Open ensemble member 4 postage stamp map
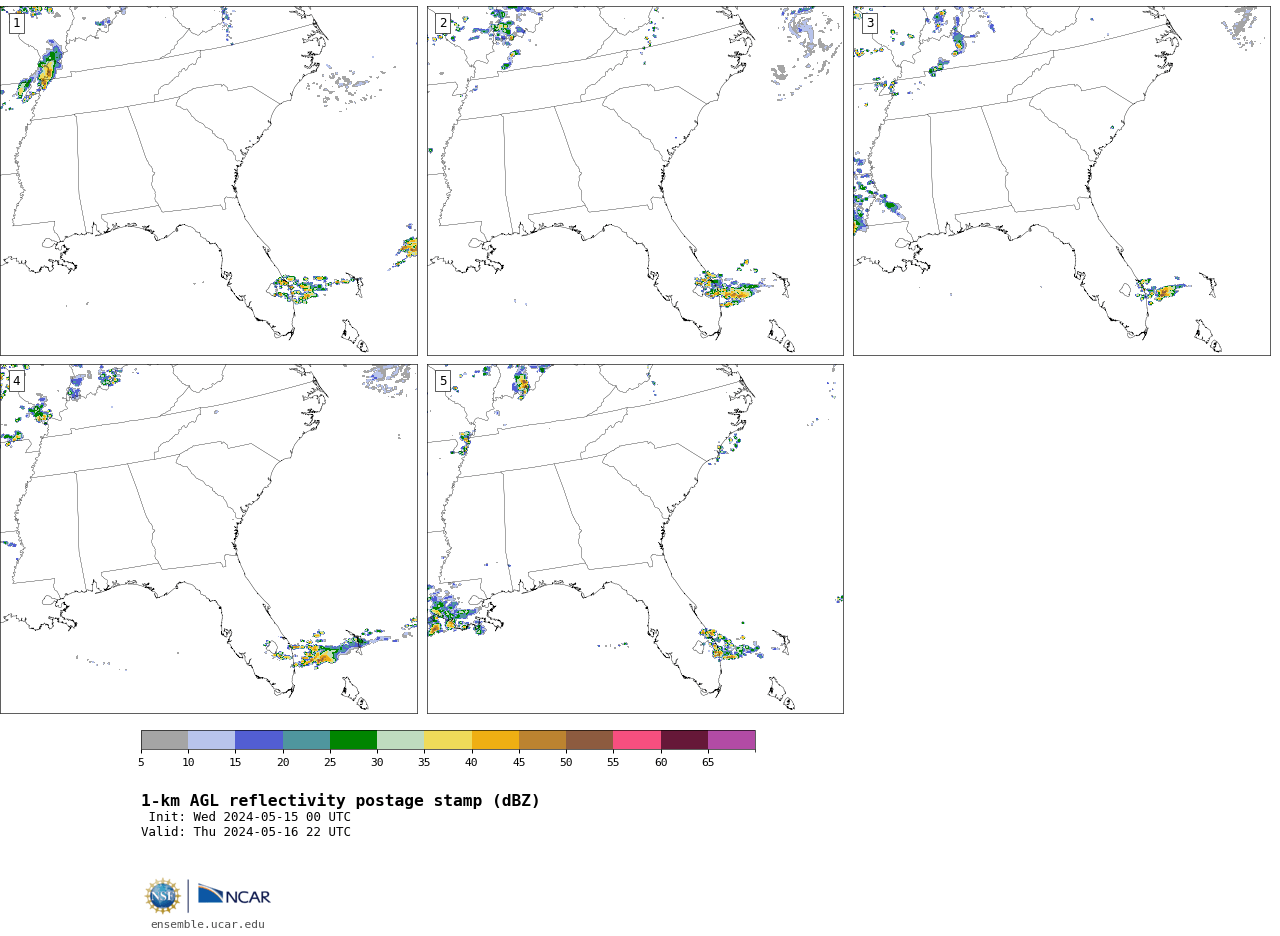 208,539
